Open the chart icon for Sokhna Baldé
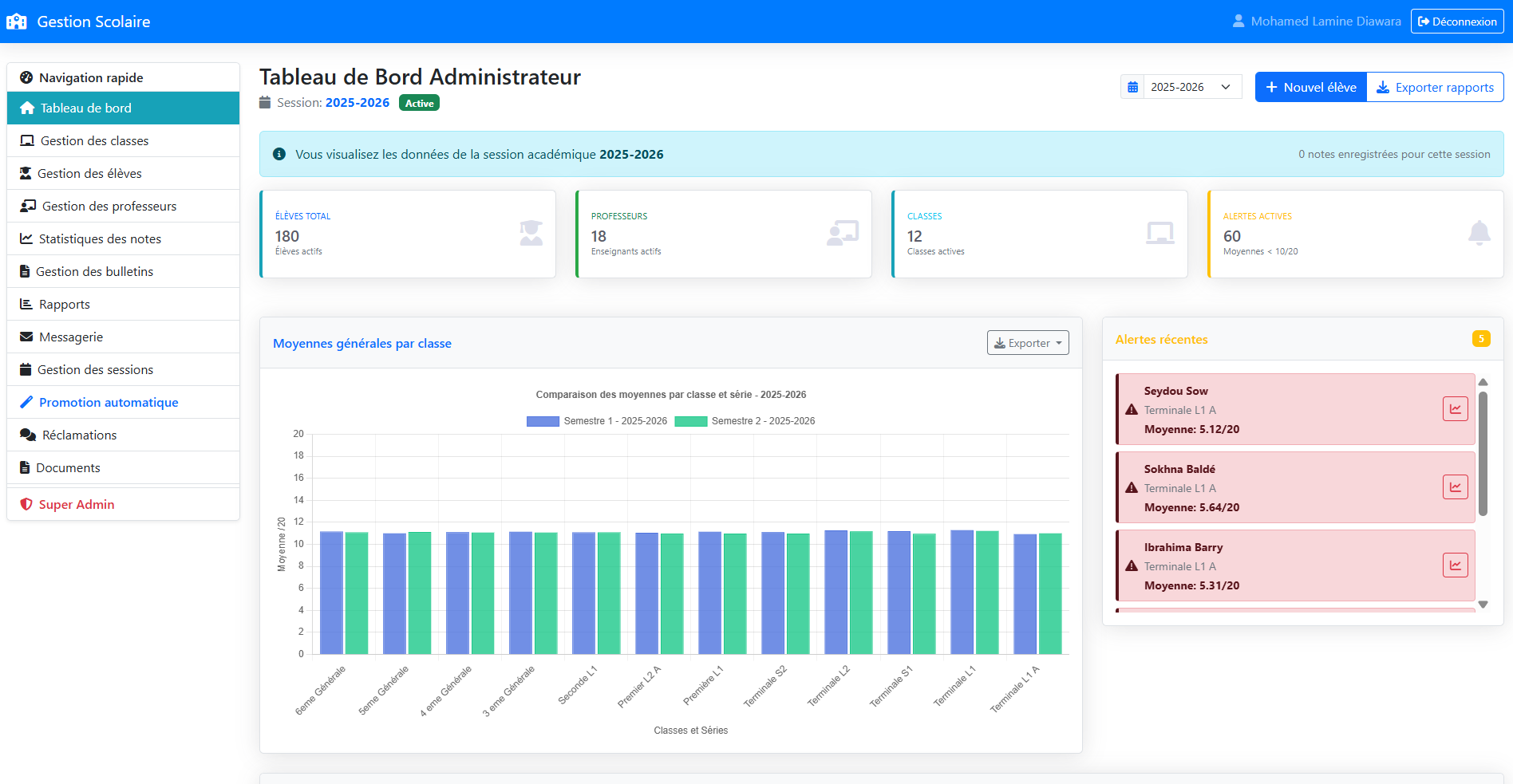The width and height of the screenshot is (1513, 784). tap(1456, 487)
